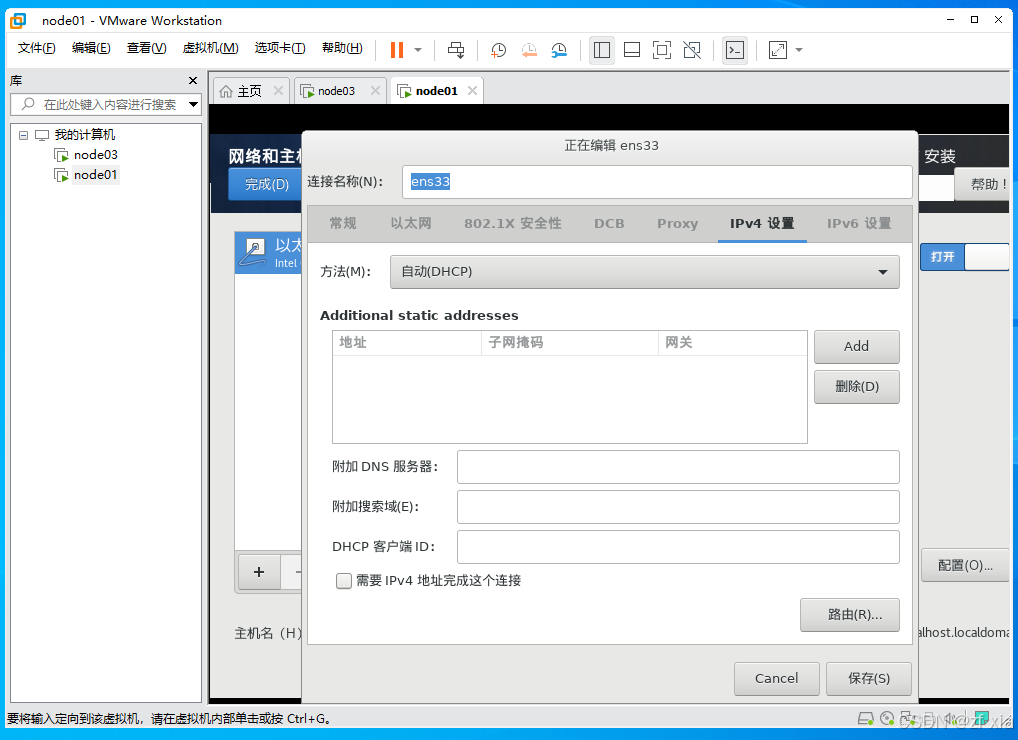
Task: Click the 网关 column header
Action: (733, 343)
